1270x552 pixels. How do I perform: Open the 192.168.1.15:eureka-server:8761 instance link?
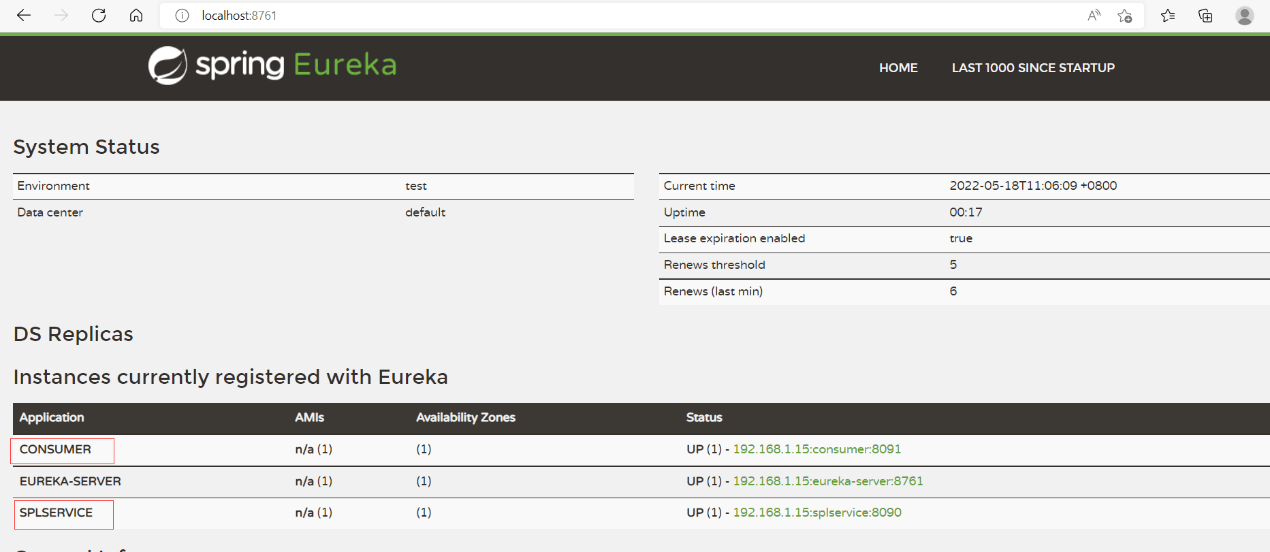pos(828,481)
